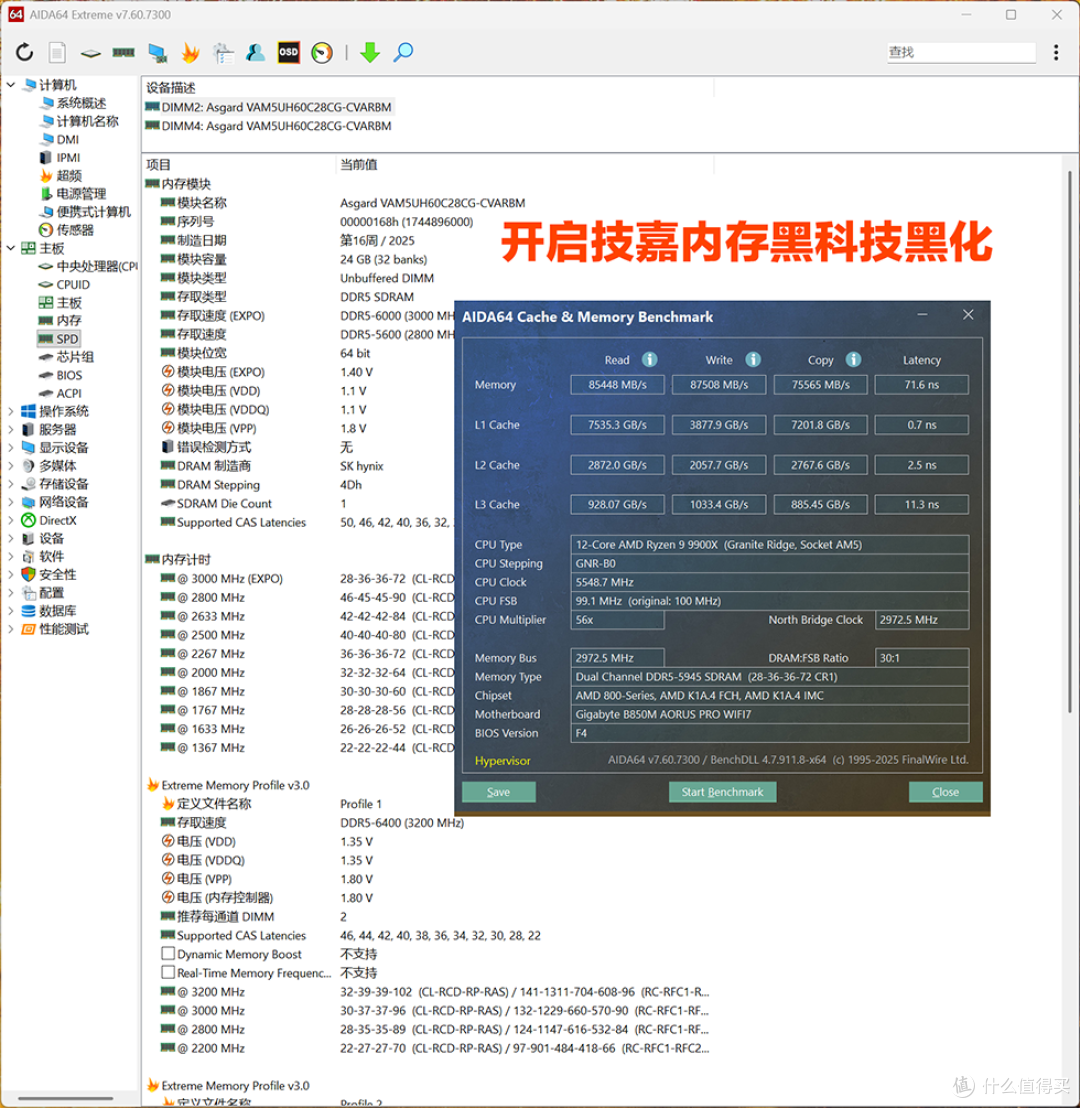This screenshot has height=1108, width=1080.
Task: Click the motherboard toolbar icon
Action: 90,53
